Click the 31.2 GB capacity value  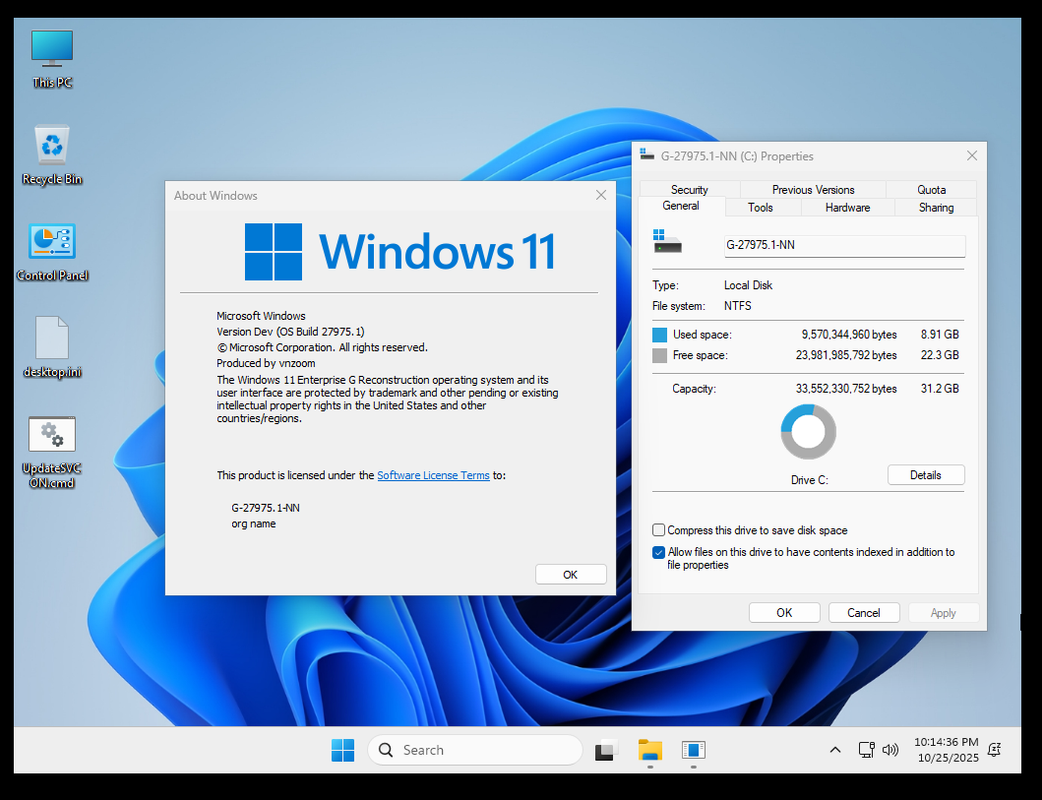(940, 389)
